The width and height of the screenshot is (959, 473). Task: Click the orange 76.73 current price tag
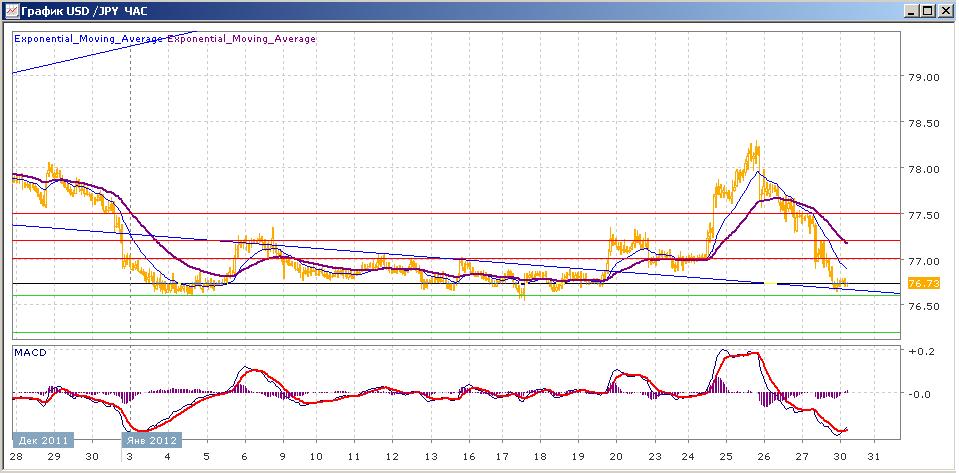point(920,284)
